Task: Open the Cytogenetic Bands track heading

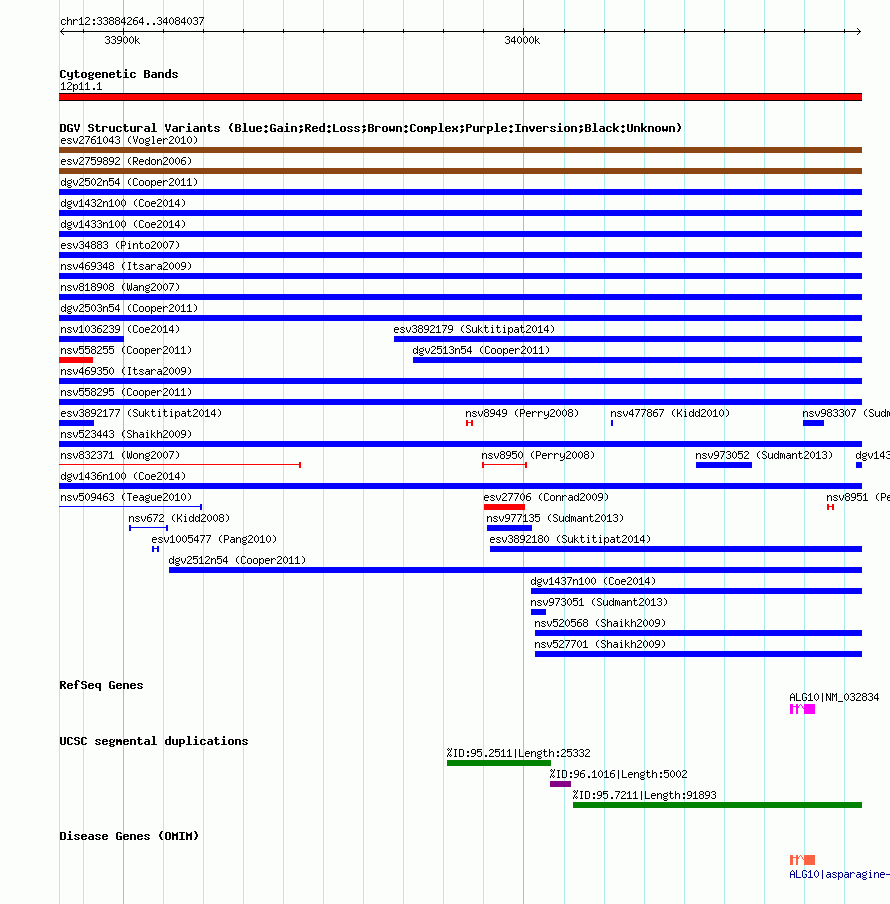Action: pyautogui.click(x=119, y=74)
